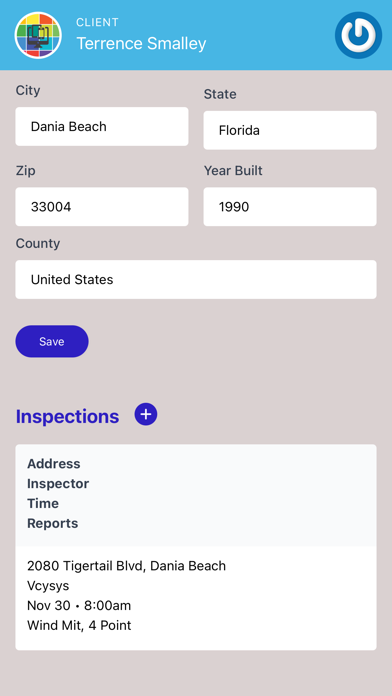Select inspector Vcysys in inspection row
The width and height of the screenshot is (392, 696).
[48, 586]
